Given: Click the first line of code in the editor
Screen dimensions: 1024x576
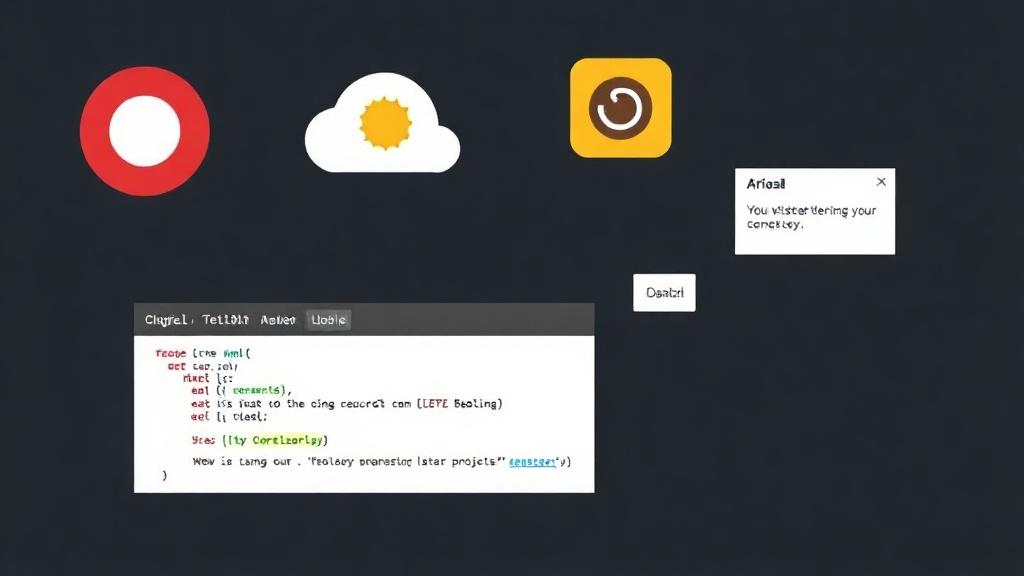Looking at the screenshot, I should coord(203,353).
